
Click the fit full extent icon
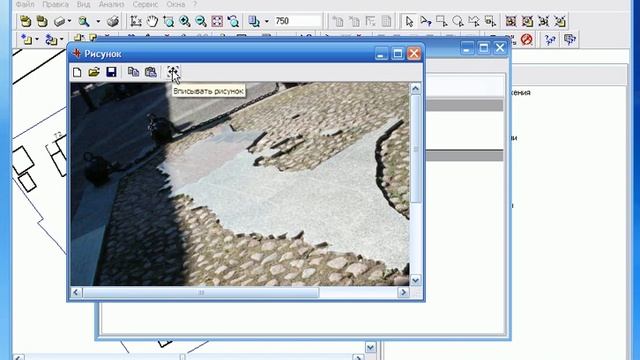point(217,21)
